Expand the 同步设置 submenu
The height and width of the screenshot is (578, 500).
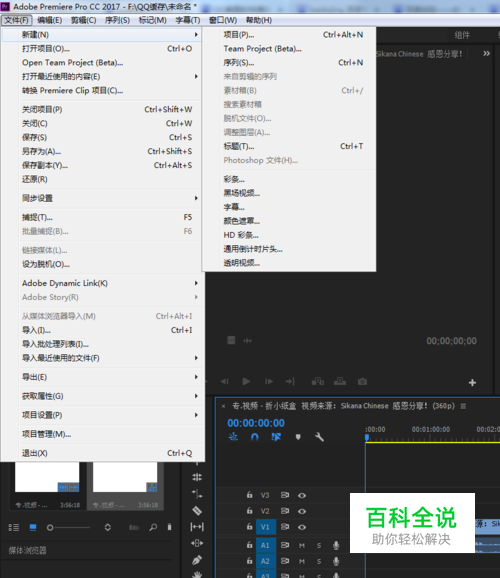click(101, 198)
